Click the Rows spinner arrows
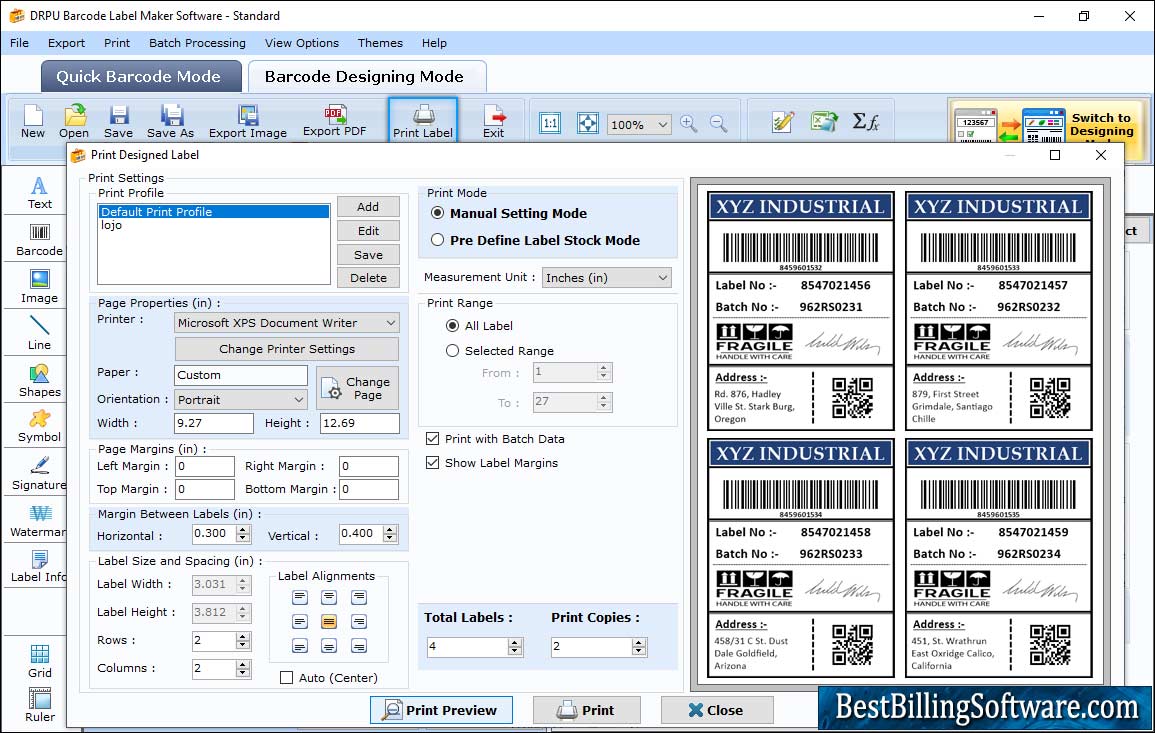The image size is (1155, 733). [243, 641]
